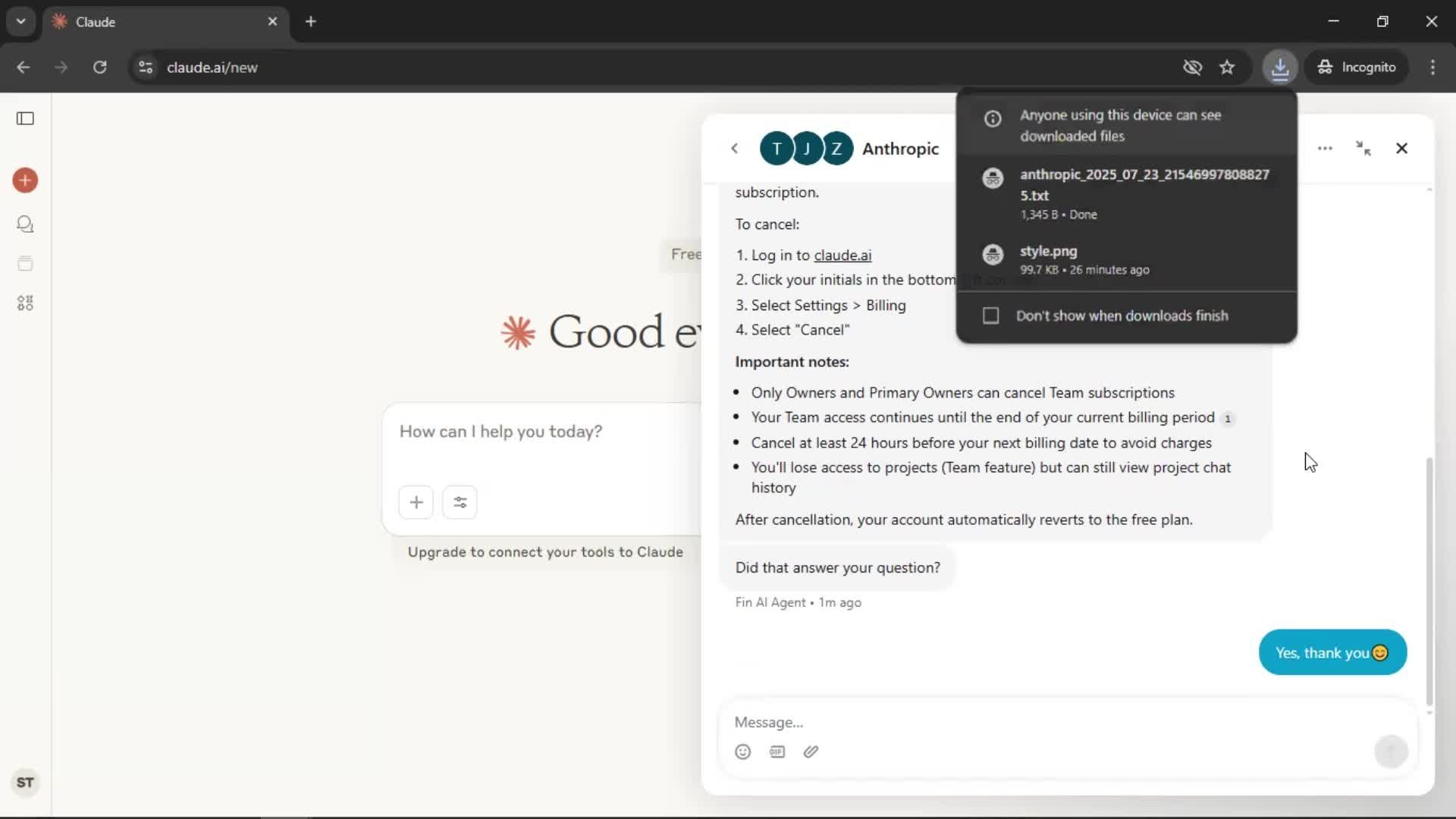Click the How can I help prompt box
This screenshot has height=819, width=1456.
click(x=542, y=432)
